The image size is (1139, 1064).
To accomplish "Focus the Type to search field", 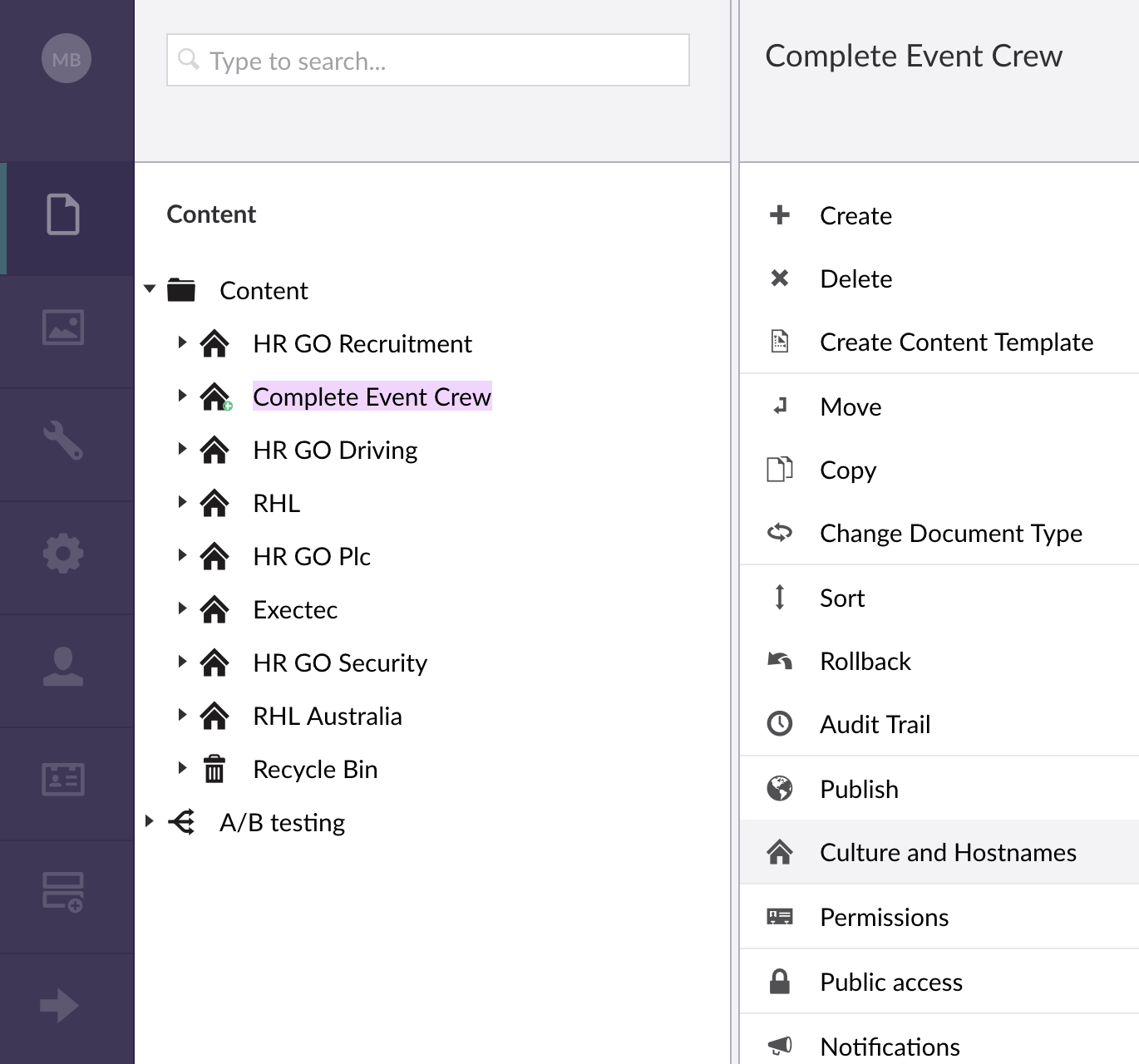I will point(428,60).
